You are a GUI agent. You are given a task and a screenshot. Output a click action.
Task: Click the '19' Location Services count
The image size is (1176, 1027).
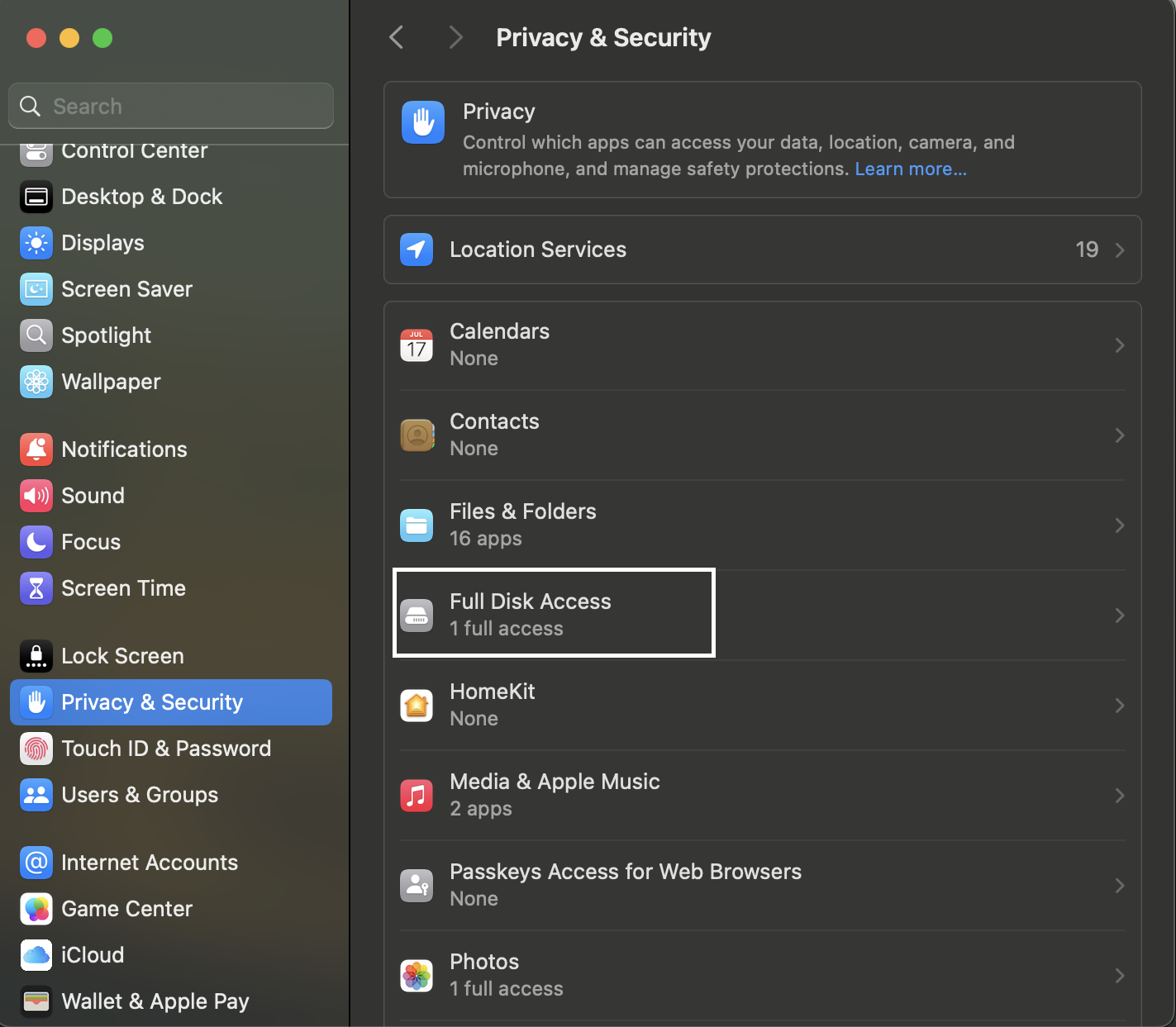[x=1087, y=250]
